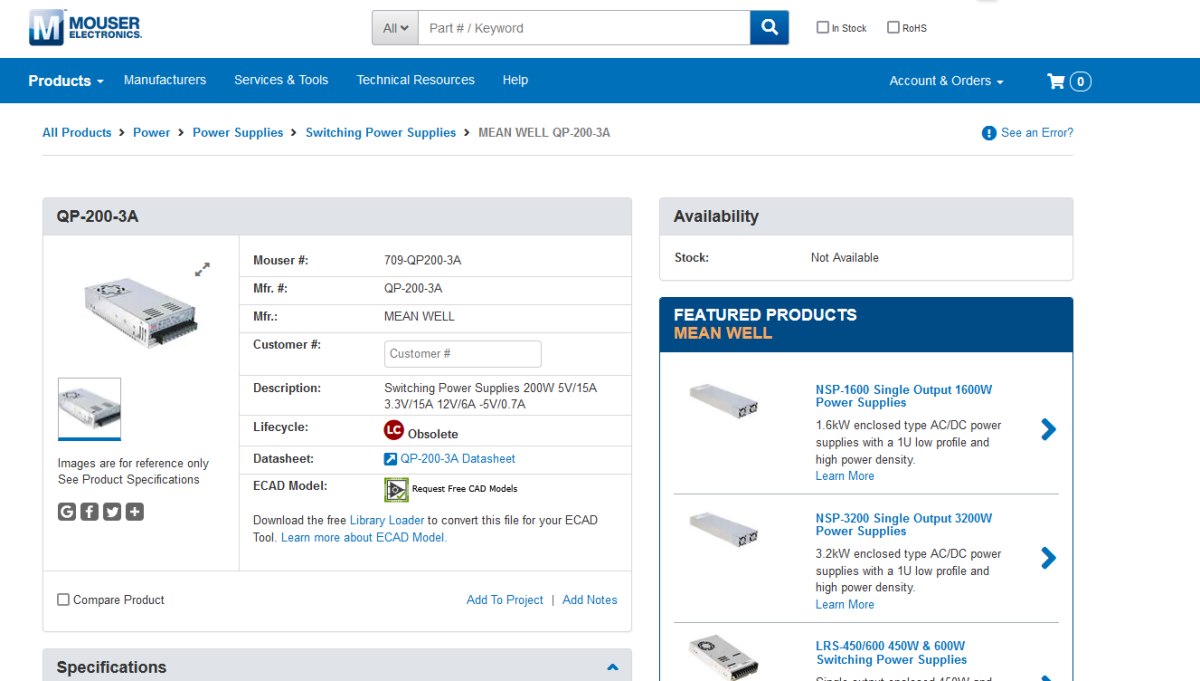Open the Products dropdown menu
1200x681 pixels.
[x=66, y=81]
